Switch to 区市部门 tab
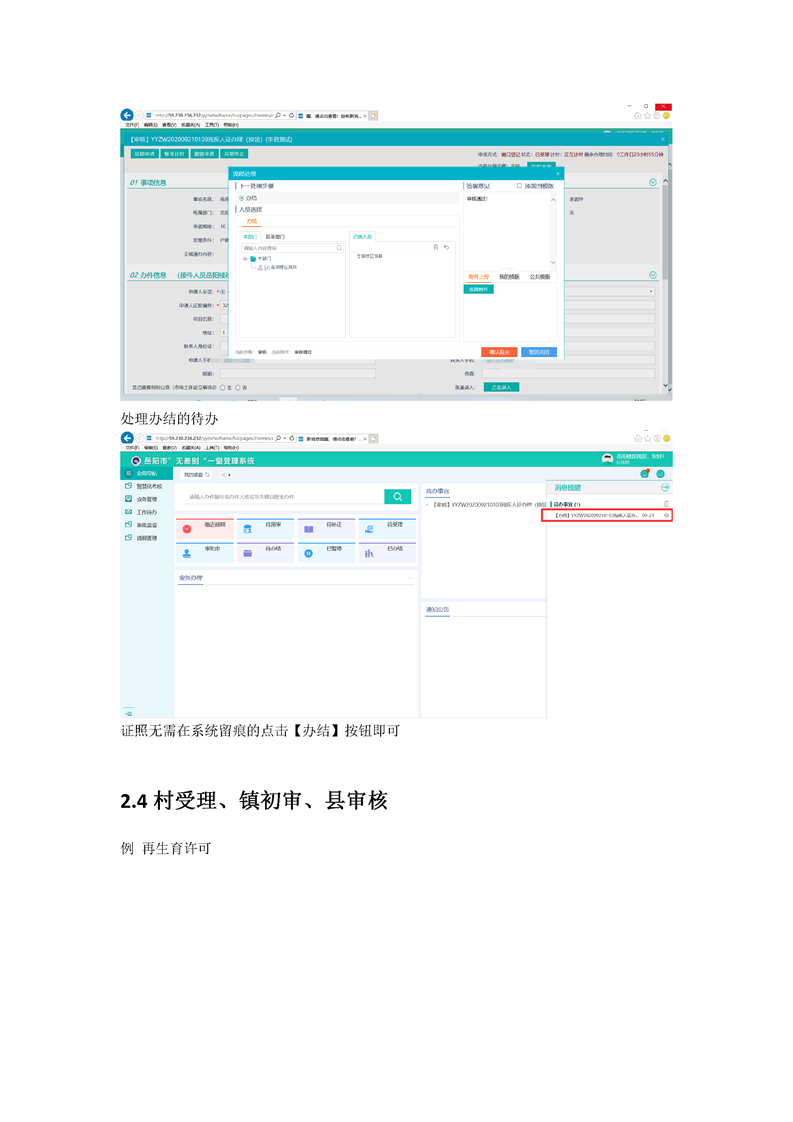 pyautogui.click(x=275, y=236)
